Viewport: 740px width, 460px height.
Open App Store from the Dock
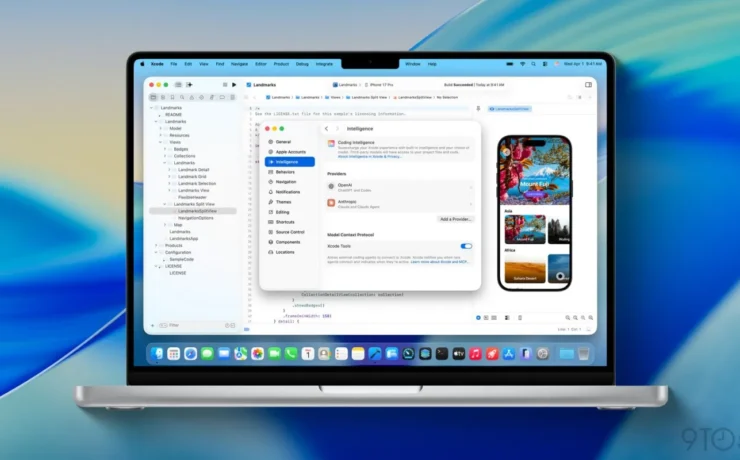coord(509,353)
